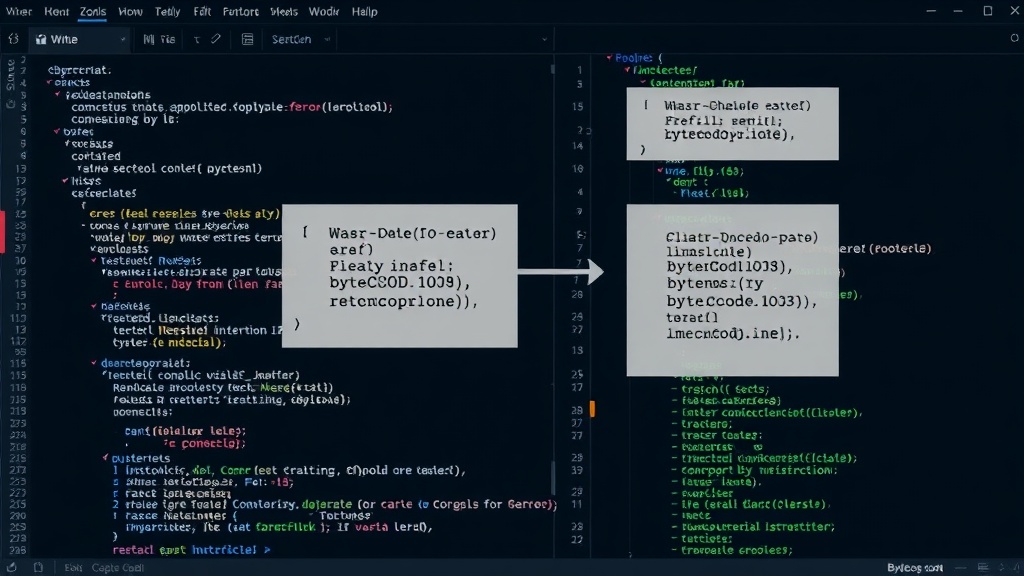
Task: Click the orange change marker in the right gutter
Action: click(x=592, y=409)
